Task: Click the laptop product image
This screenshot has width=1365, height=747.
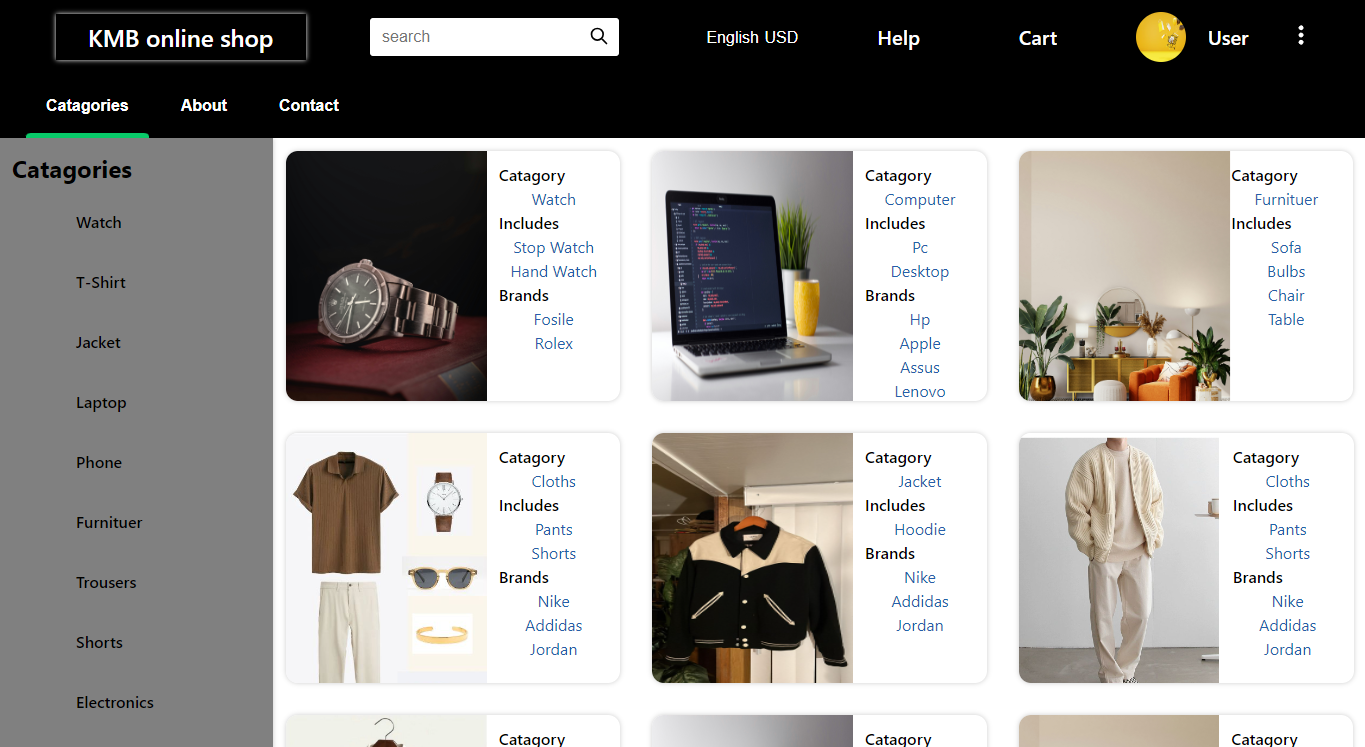Action: tap(751, 276)
